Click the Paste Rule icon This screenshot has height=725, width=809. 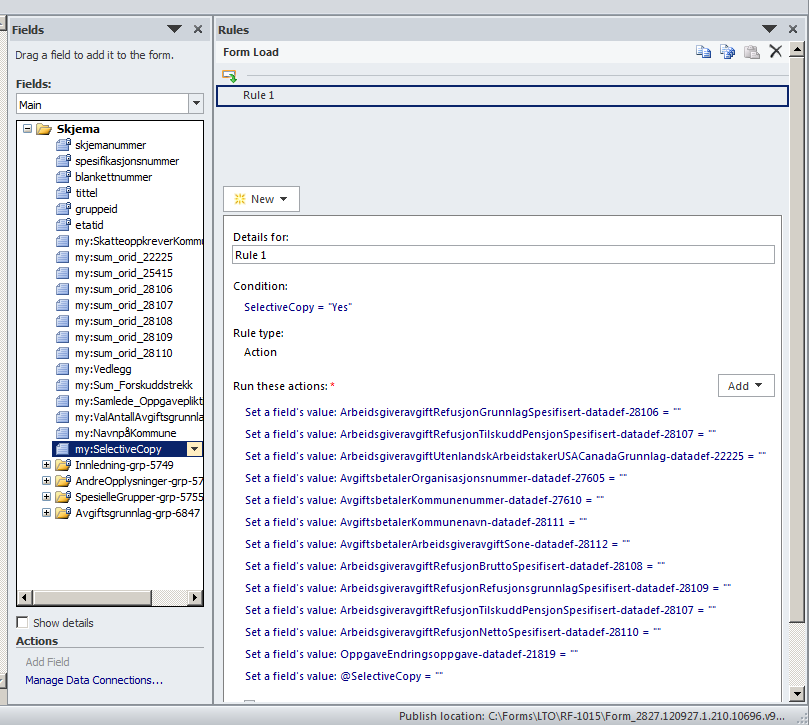tap(752, 52)
